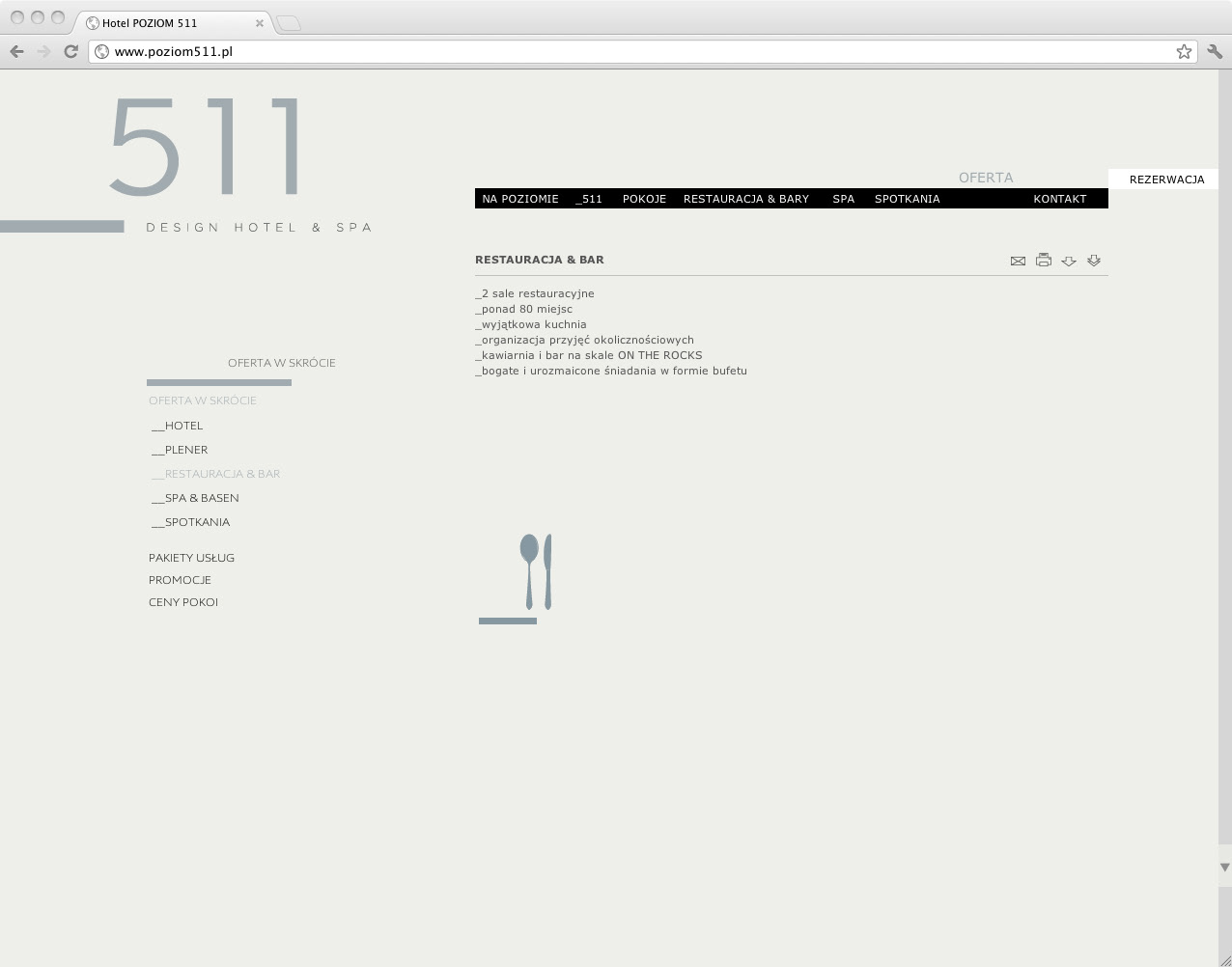Click the spoon and knife icon

pos(536,572)
